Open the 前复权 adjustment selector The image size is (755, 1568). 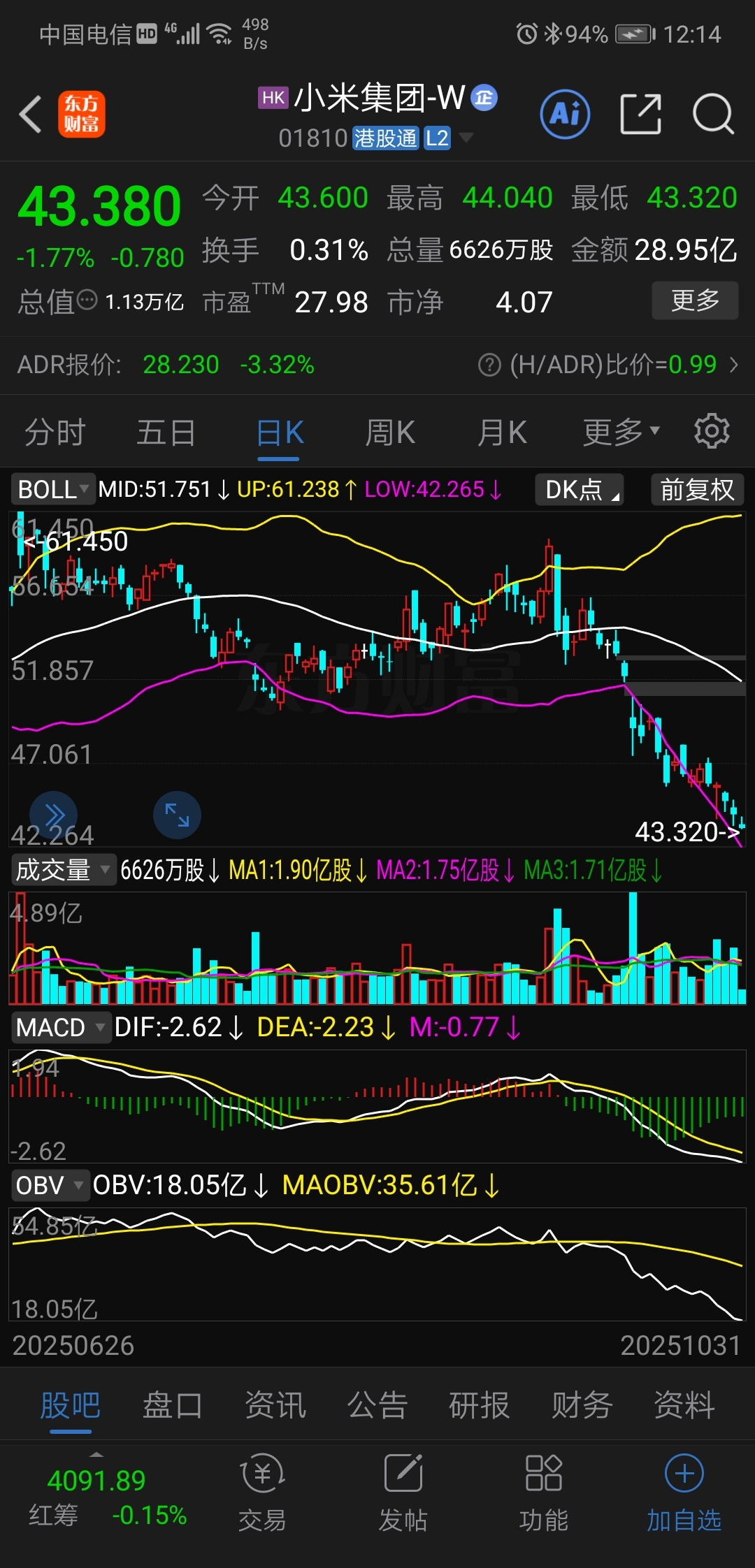[x=697, y=489]
